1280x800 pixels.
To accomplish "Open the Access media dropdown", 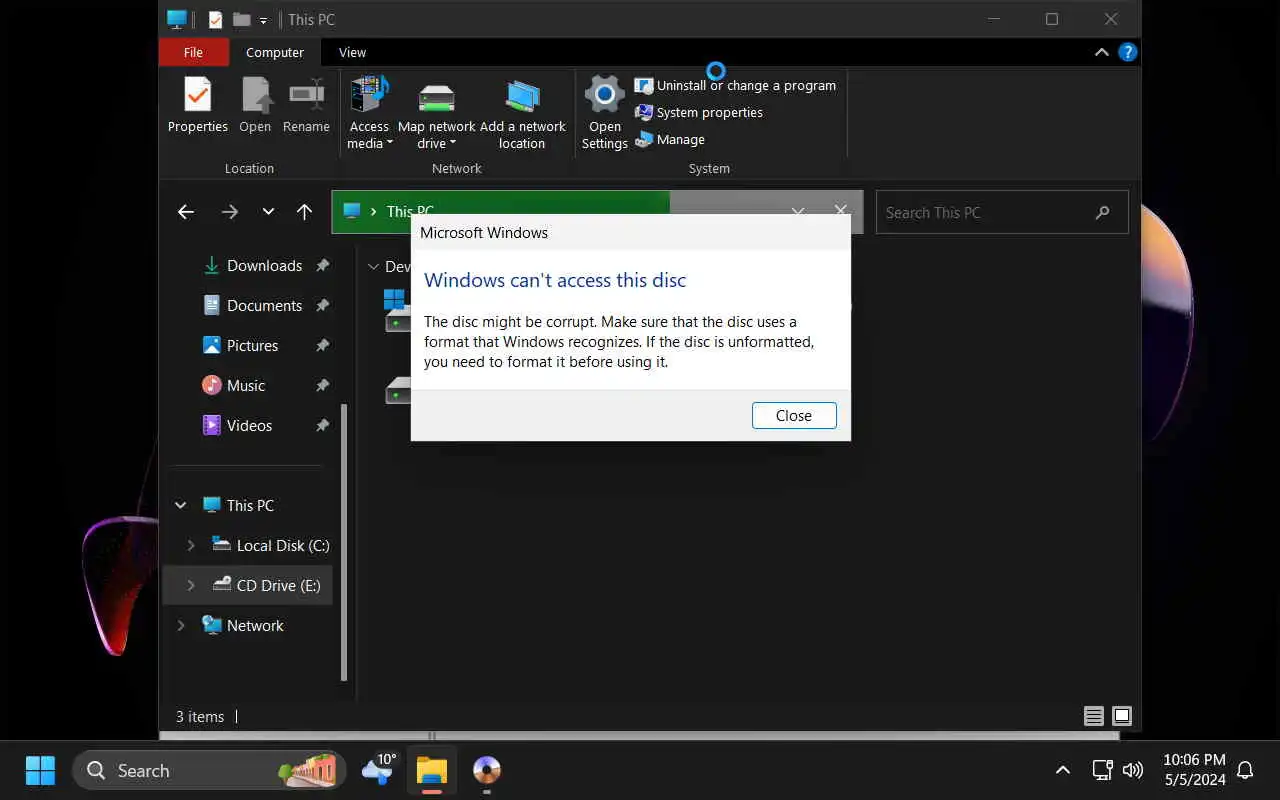I will (369, 112).
